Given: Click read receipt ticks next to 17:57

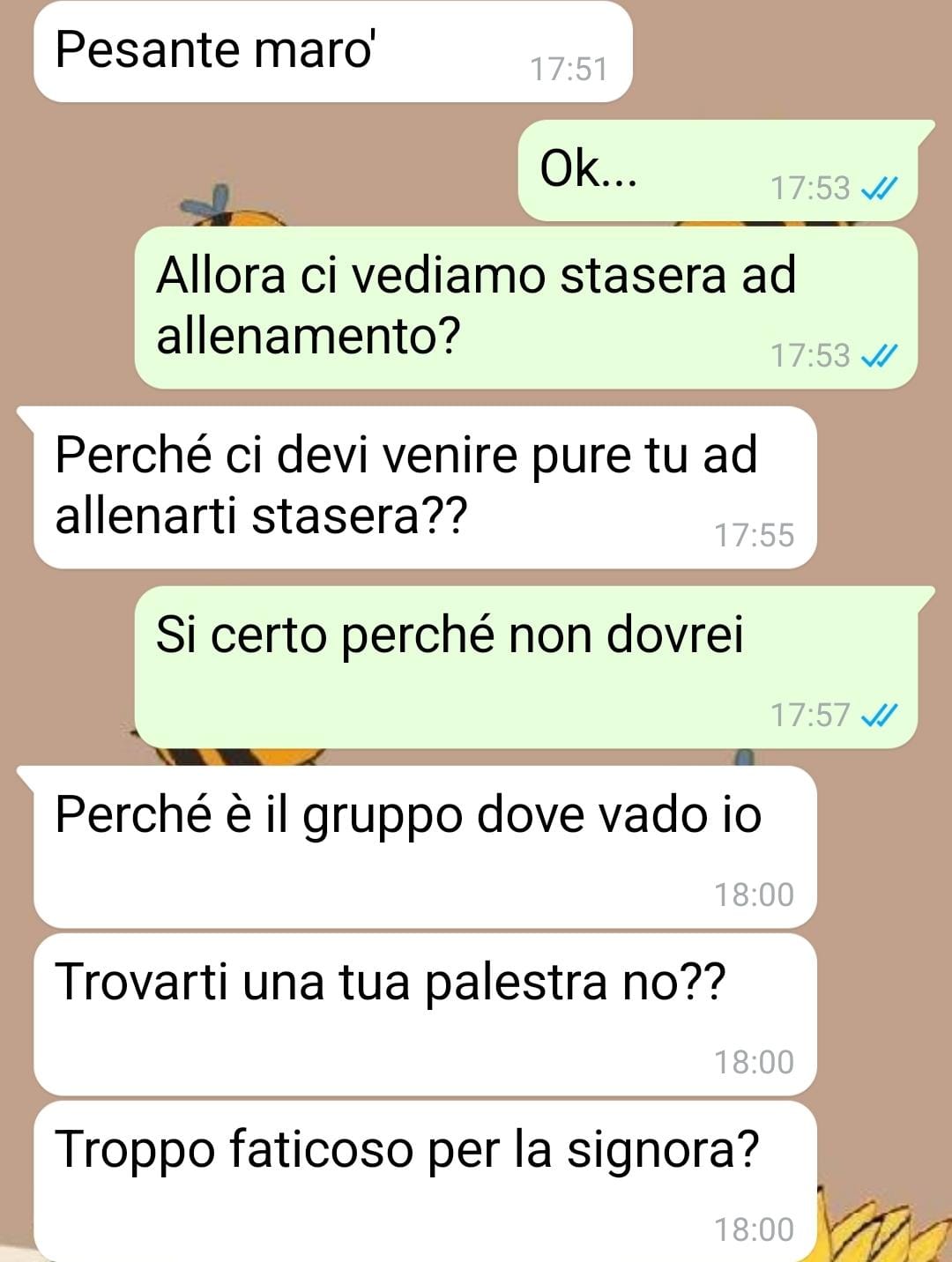Looking at the screenshot, I should (x=879, y=715).
